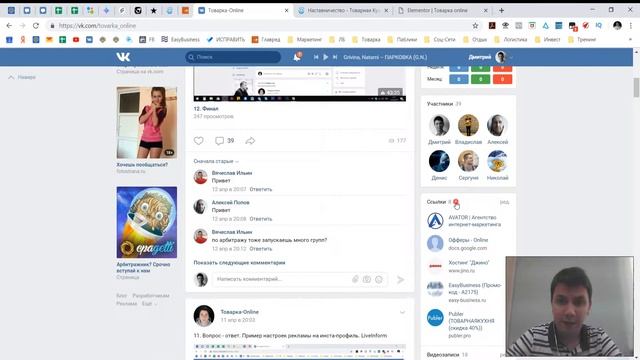Focus the VK search field

coord(233,57)
